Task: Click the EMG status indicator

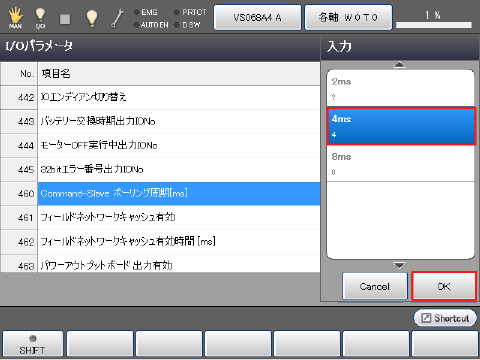Action: [x=145, y=12]
